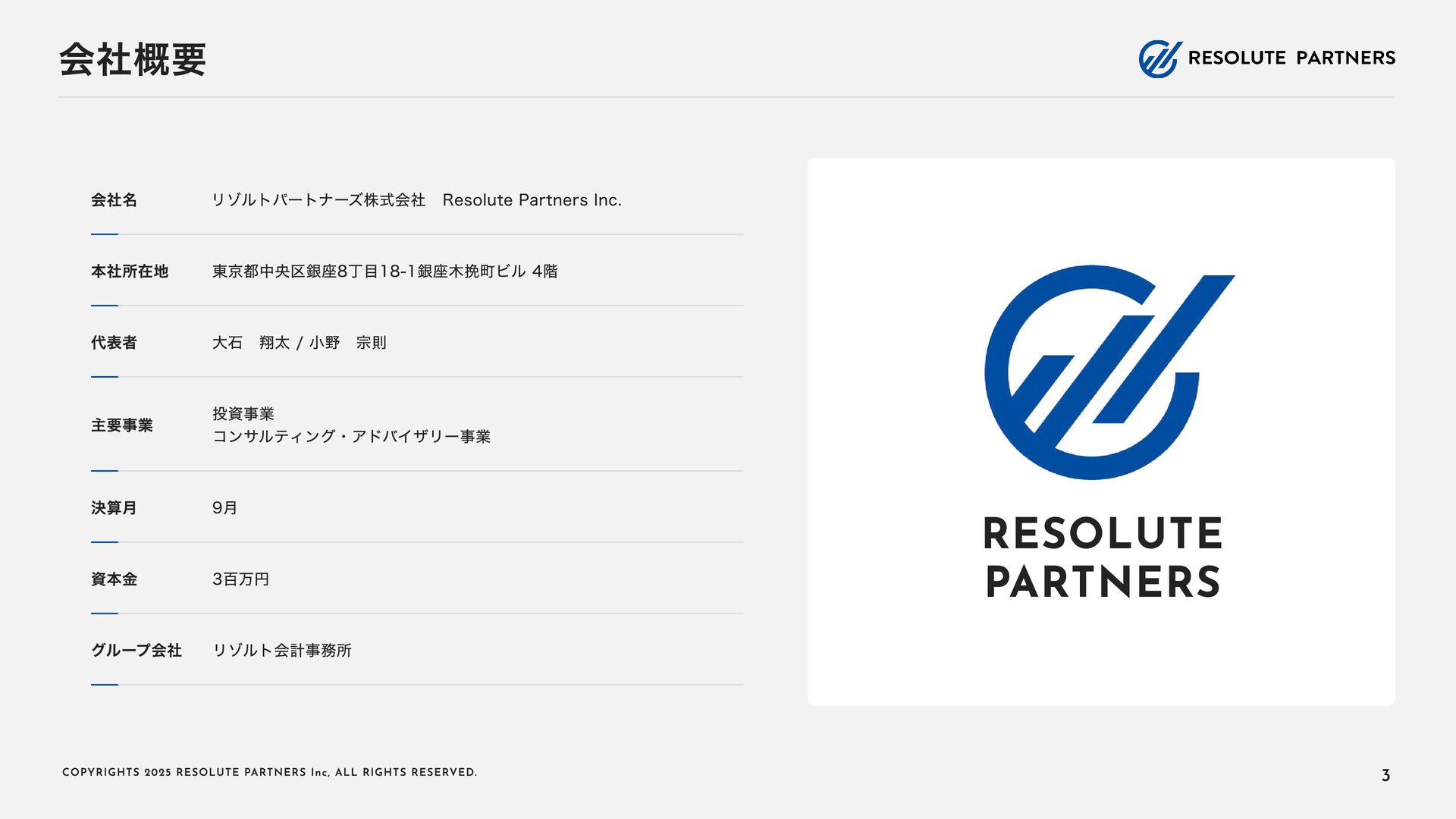This screenshot has width=1456, height=819.
Task: Select the Ginza office address text
Action: 384,271
